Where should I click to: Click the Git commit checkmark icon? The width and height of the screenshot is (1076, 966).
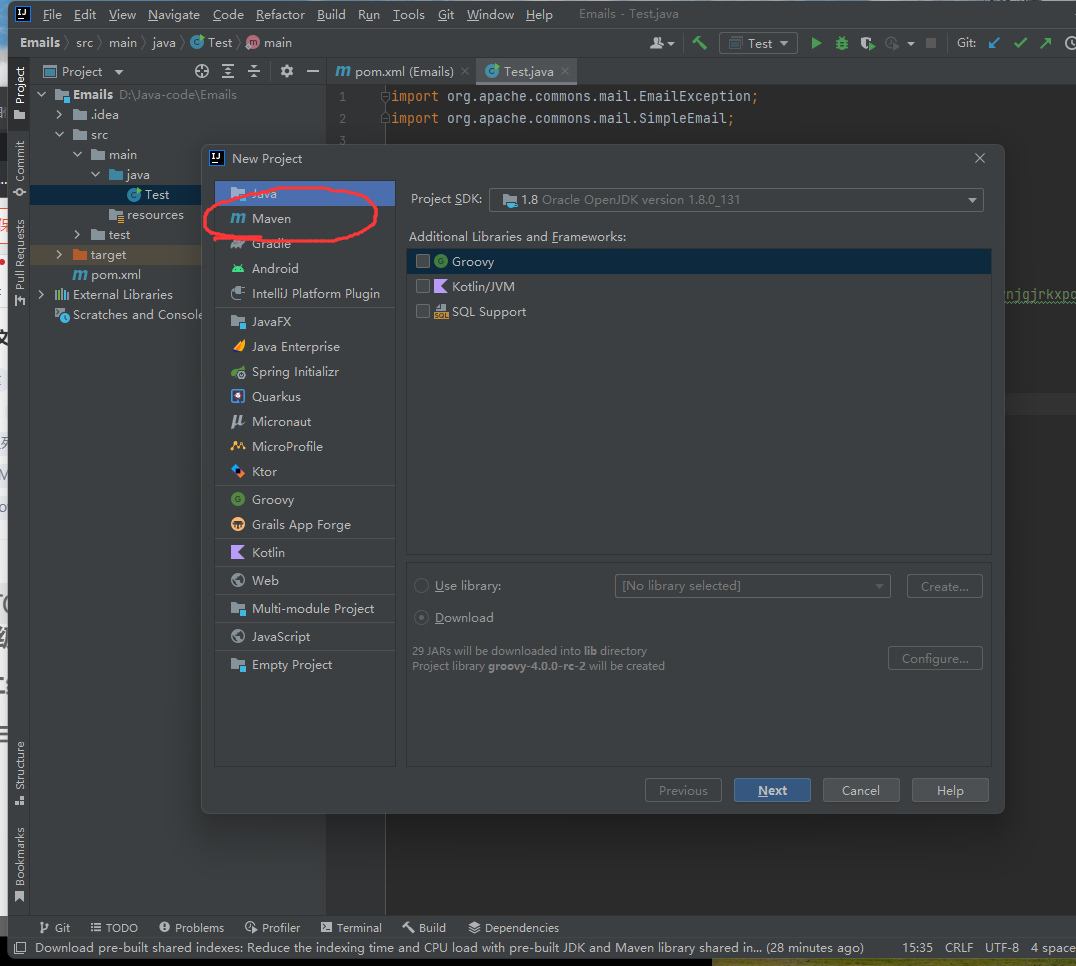coord(1020,43)
